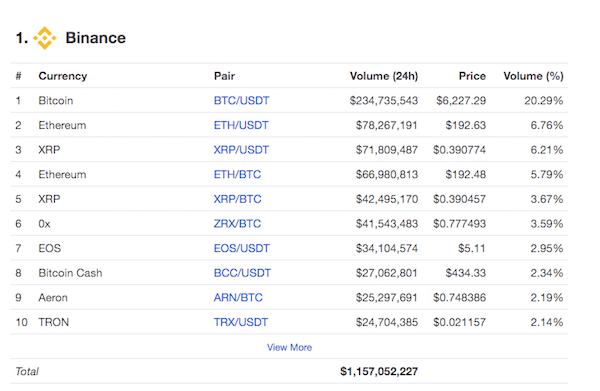Sort by the Volume (%) column header
The height and width of the screenshot is (391, 600).
click(533, 76)
